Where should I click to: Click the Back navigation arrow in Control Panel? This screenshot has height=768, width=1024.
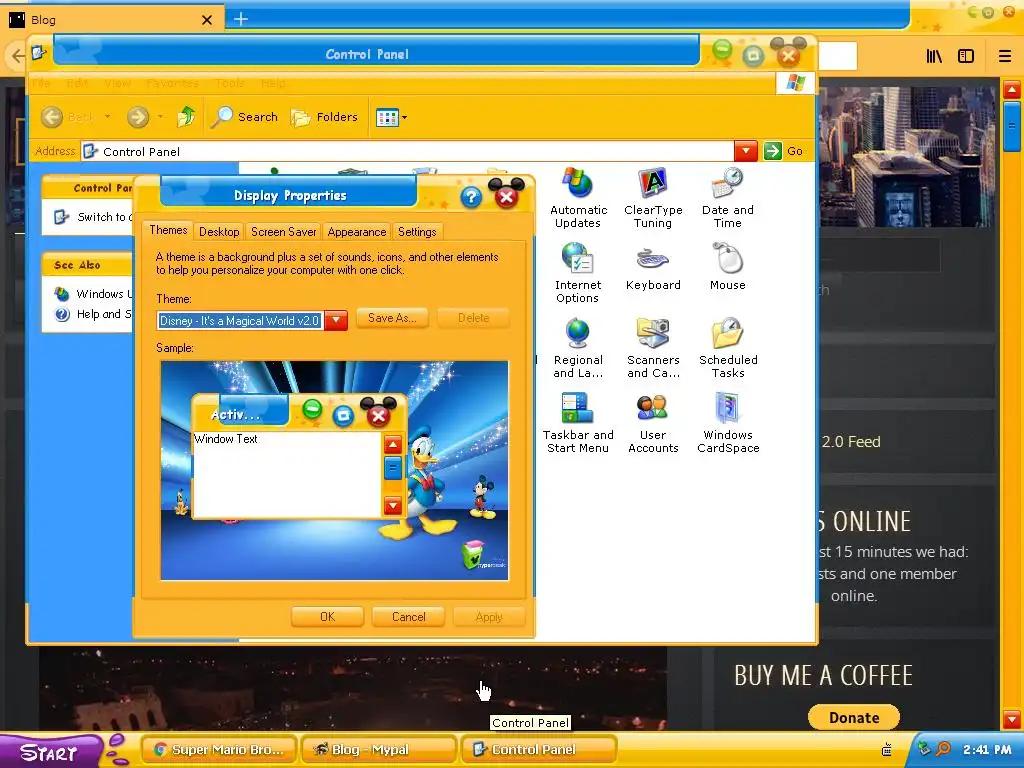click(x=52, y=117)
